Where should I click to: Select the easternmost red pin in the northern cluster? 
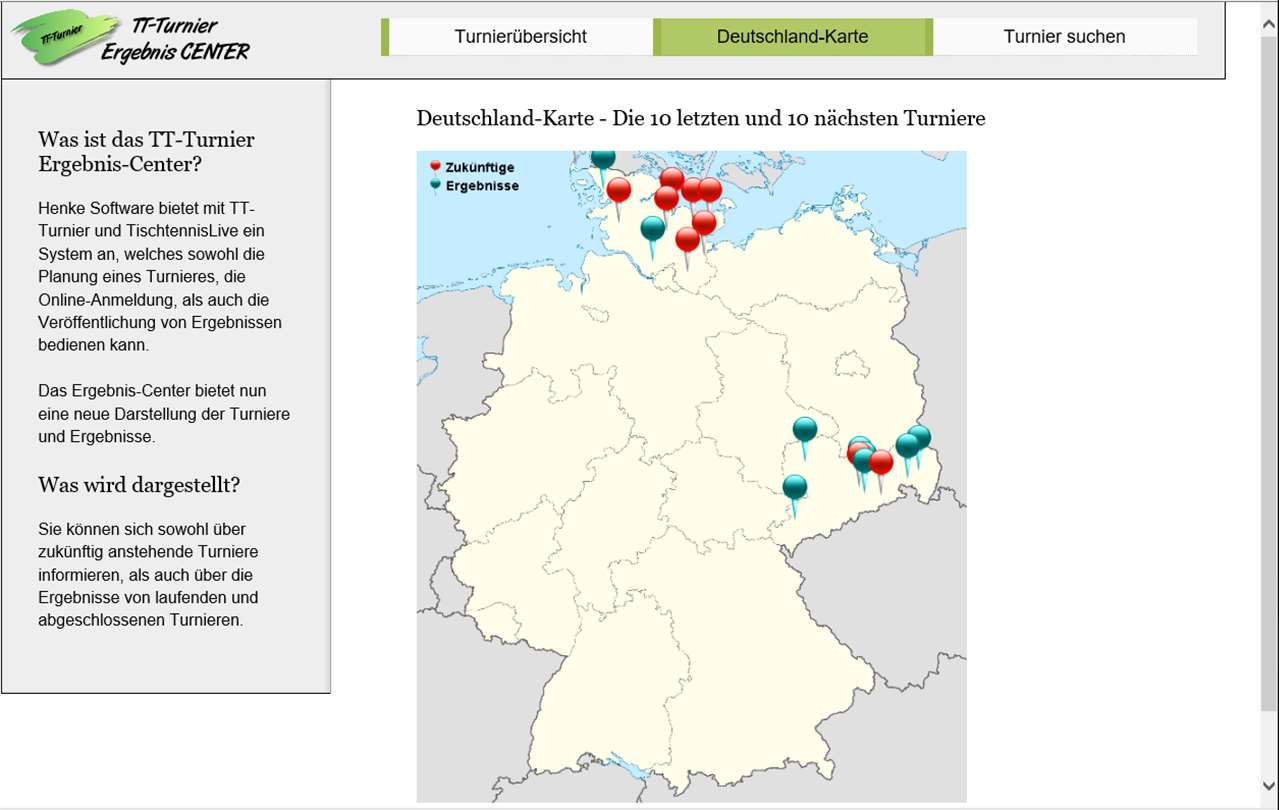tap(710, 190)
